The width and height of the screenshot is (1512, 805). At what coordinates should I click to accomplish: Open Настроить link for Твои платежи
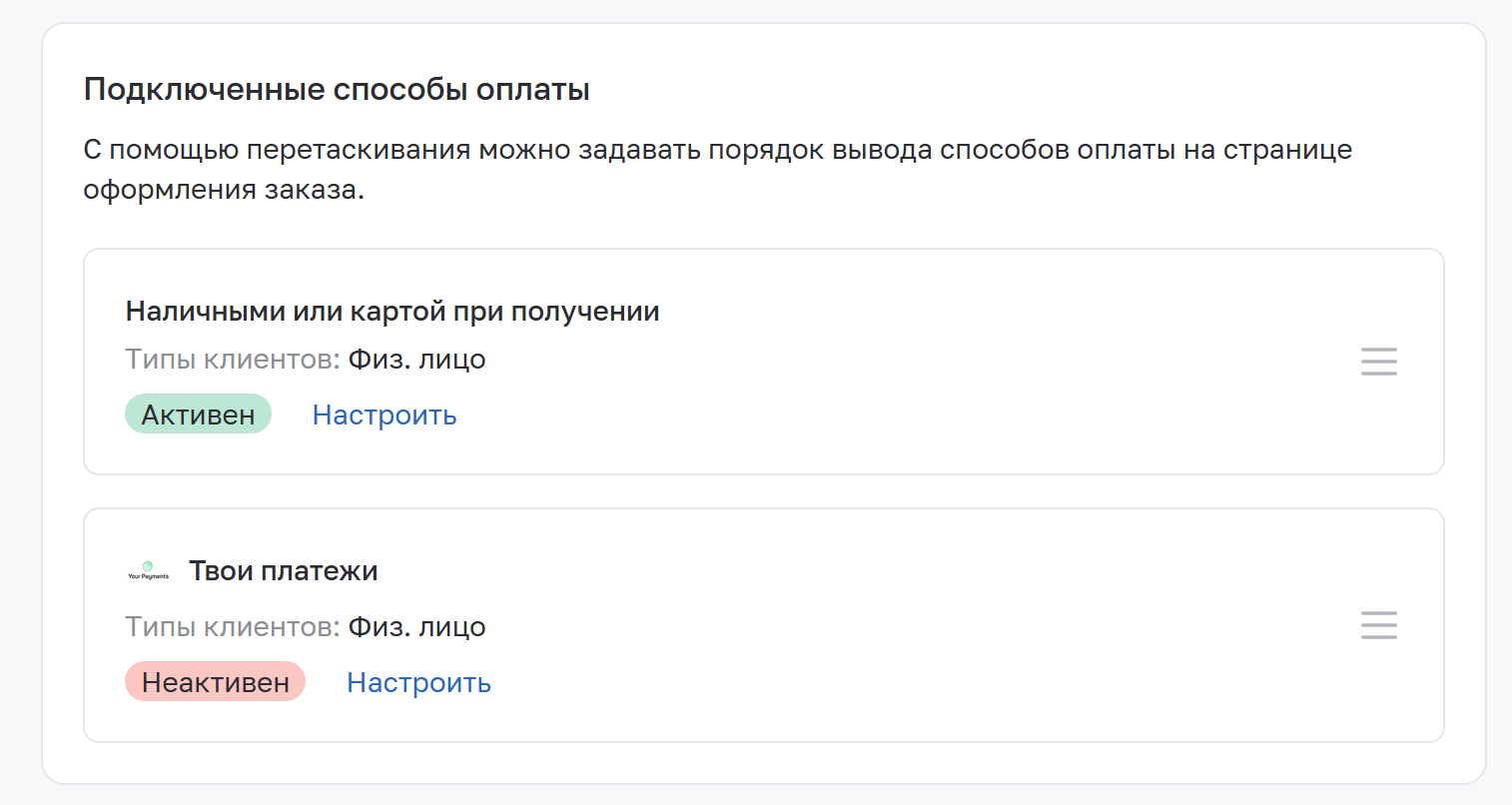click(418, 683)
